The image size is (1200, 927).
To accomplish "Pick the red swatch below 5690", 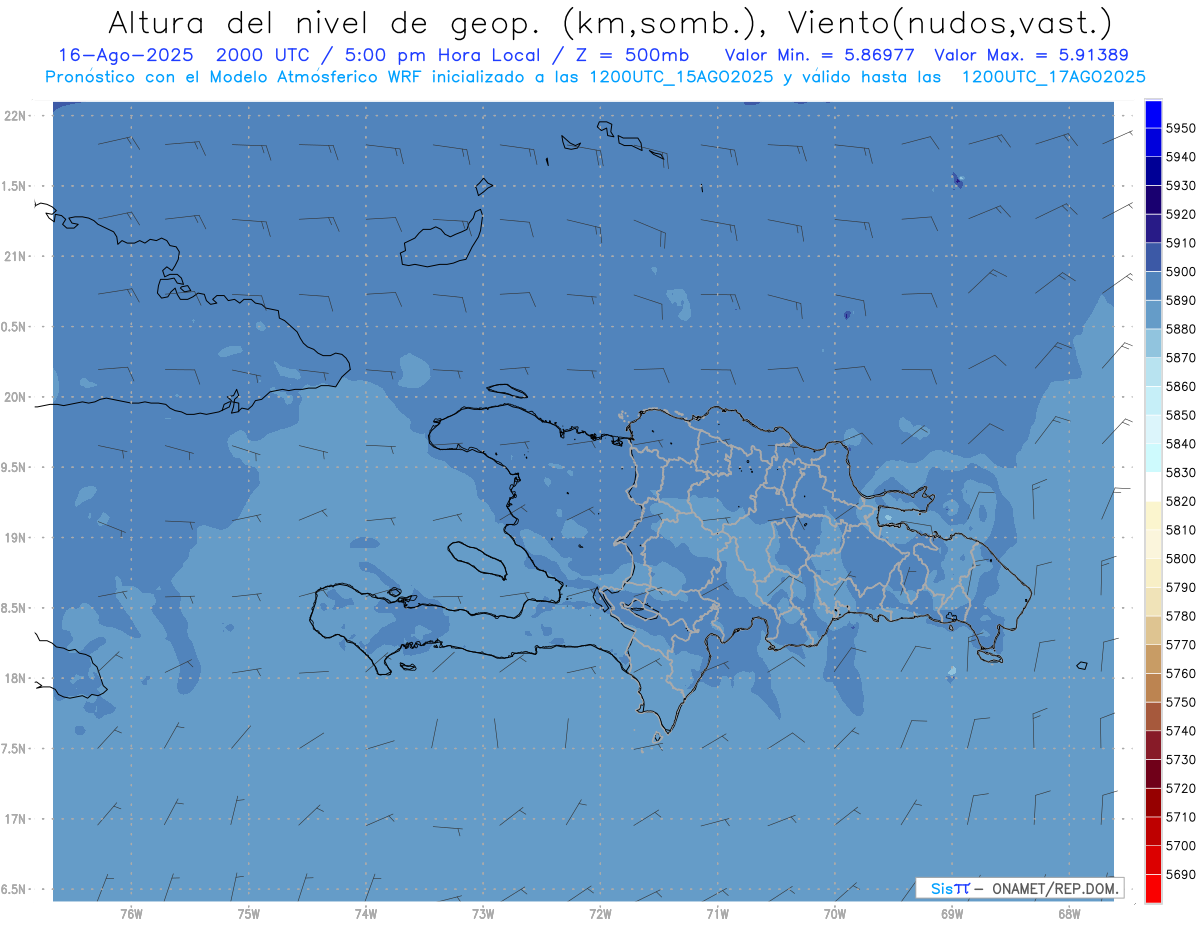I will (1153, 888).
